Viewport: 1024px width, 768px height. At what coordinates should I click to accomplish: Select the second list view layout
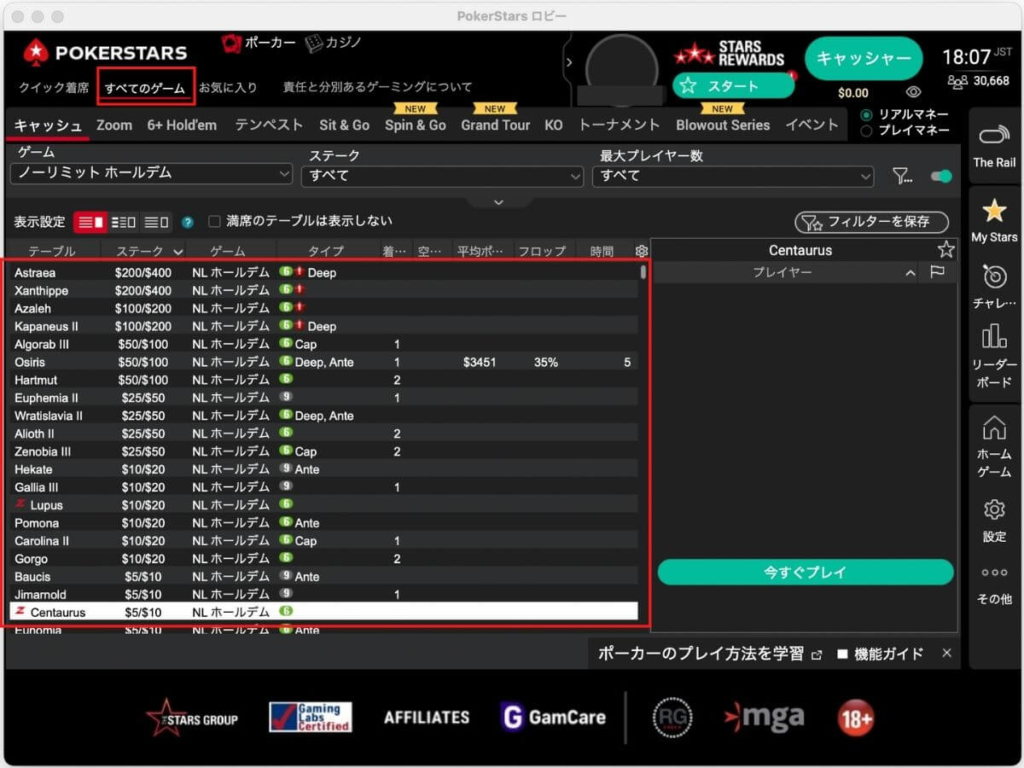pos(123,222)
